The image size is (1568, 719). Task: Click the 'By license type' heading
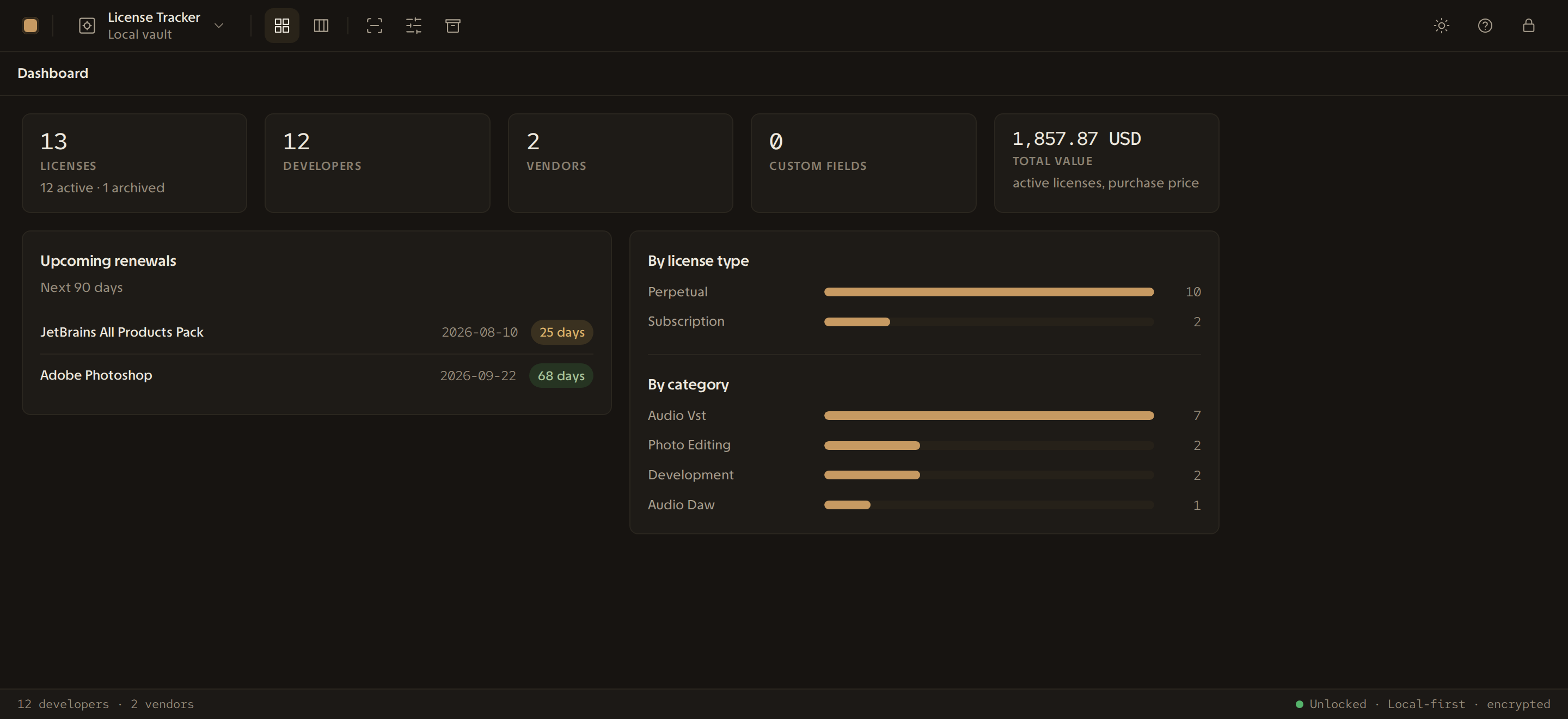(x=698, y=260)
